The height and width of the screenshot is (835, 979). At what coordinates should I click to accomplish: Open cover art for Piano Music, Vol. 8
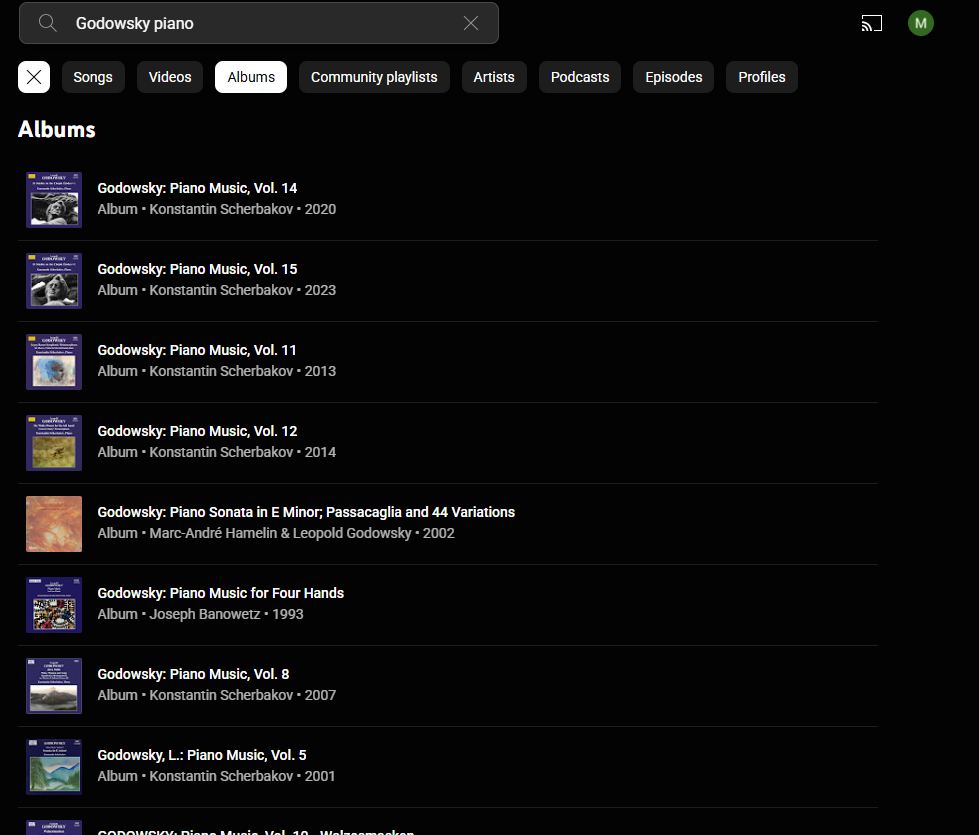coord(54,686)
